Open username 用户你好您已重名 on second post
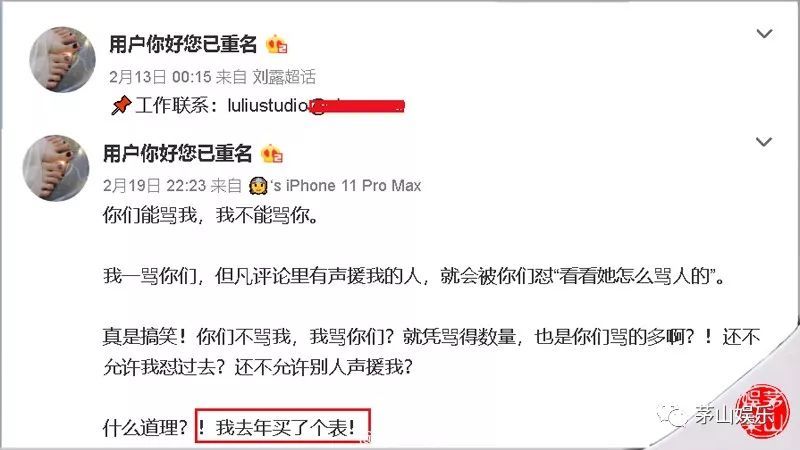 [177, 153]
